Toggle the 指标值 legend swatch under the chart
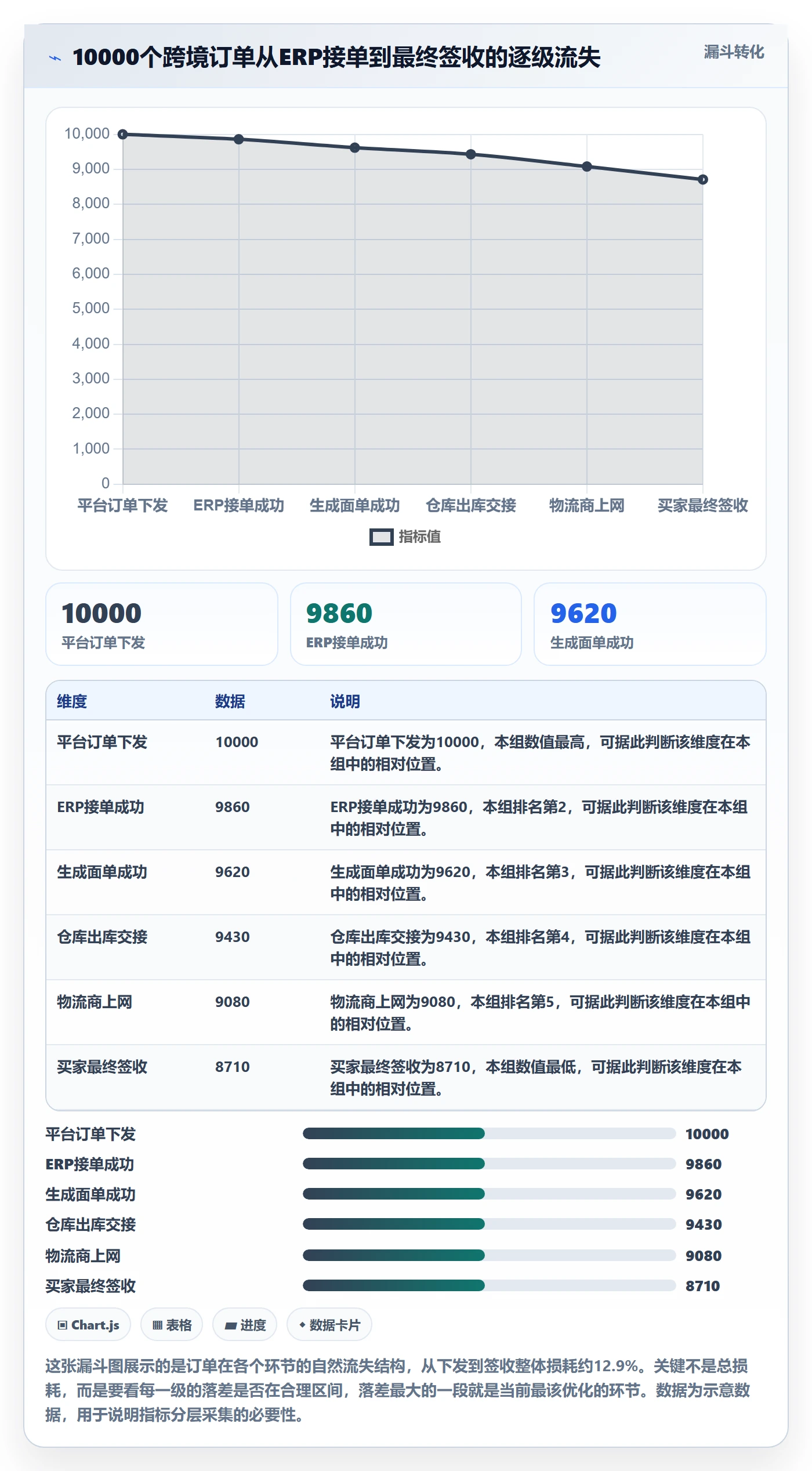This screenshot has width=812, height=1471. 382,537
